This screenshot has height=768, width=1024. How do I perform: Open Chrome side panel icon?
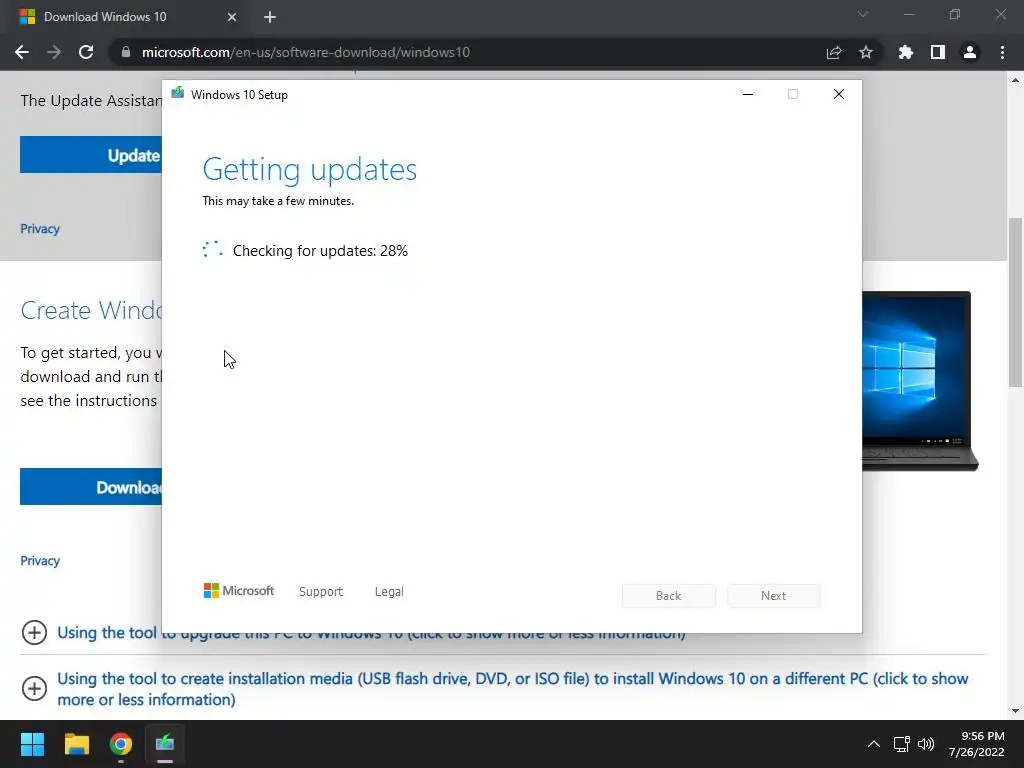(x=938, y=52)
